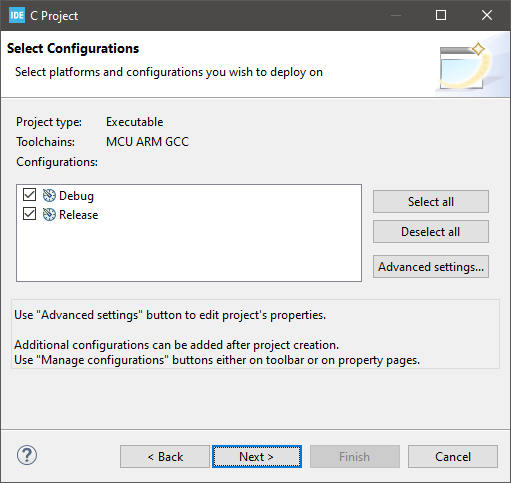Select the Release entry label in list

pyautogui.click(x=79, y=215)
